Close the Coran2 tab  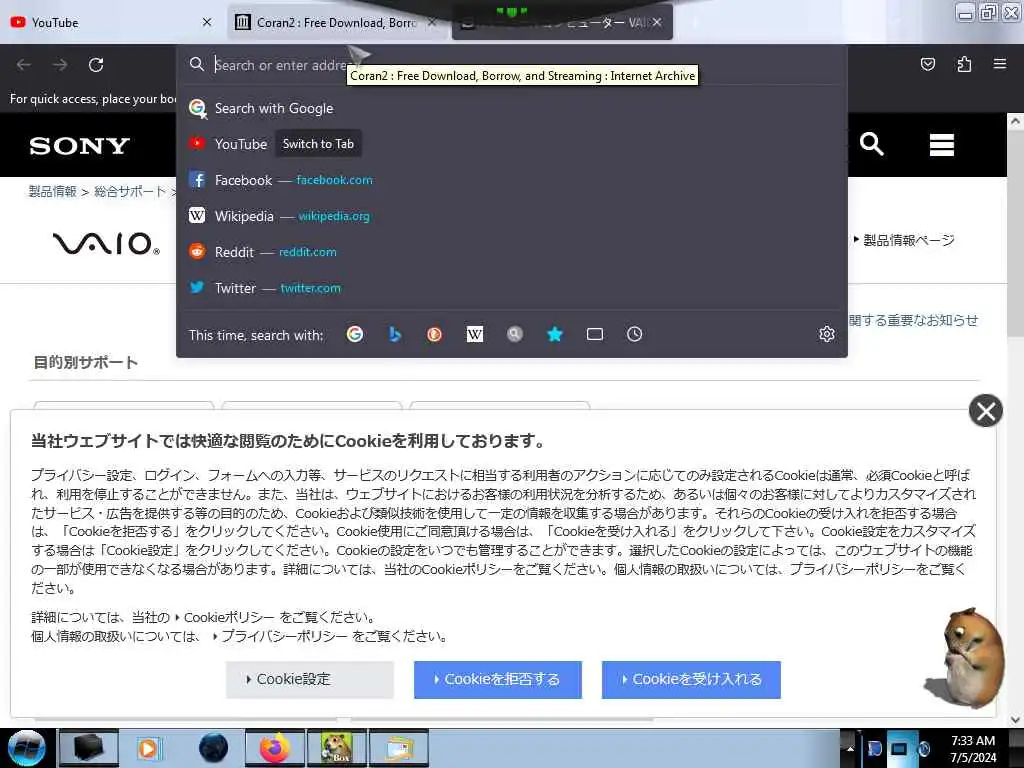click(x=432, y=22)
